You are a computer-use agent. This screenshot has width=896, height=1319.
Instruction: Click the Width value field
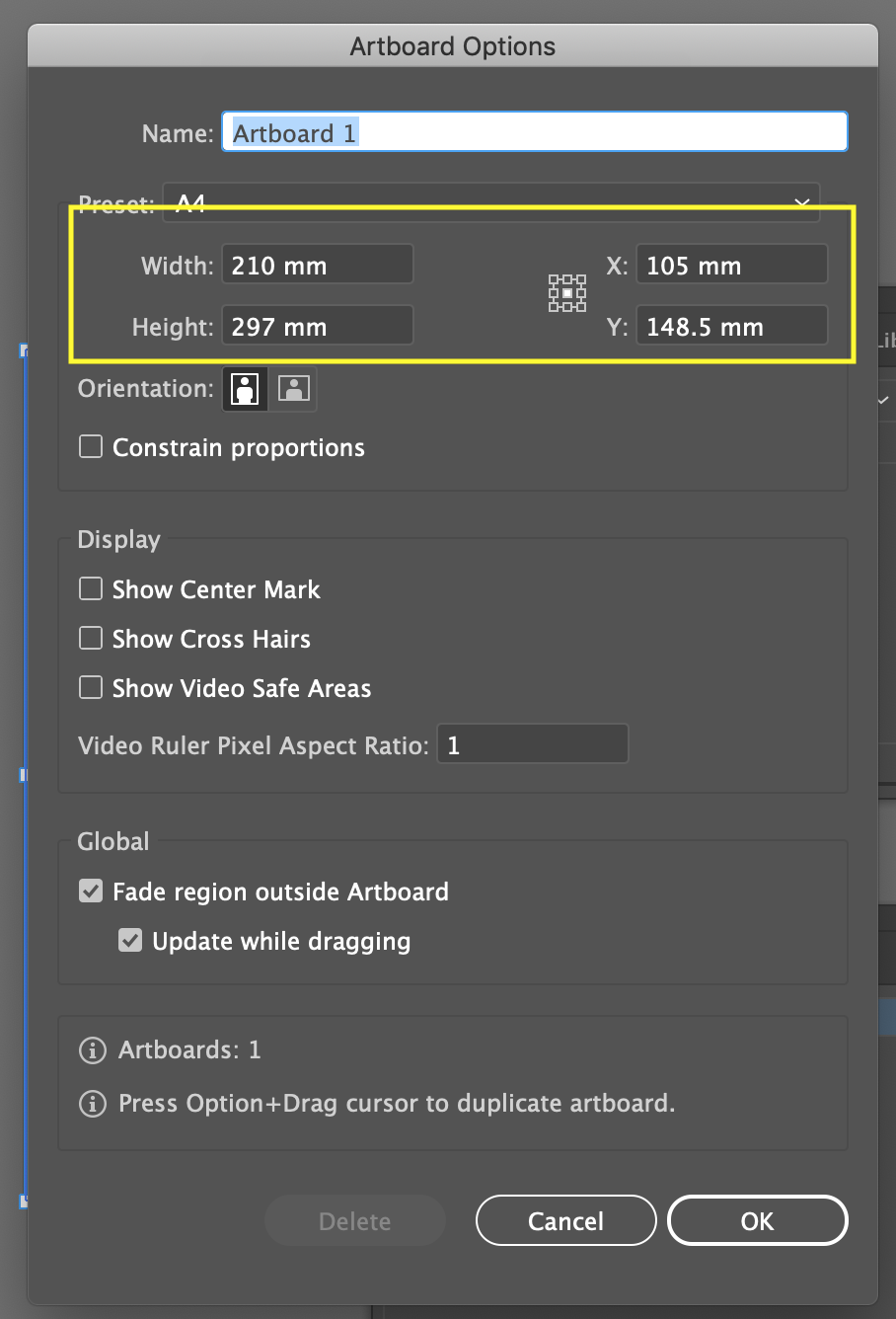coord(317,264)
